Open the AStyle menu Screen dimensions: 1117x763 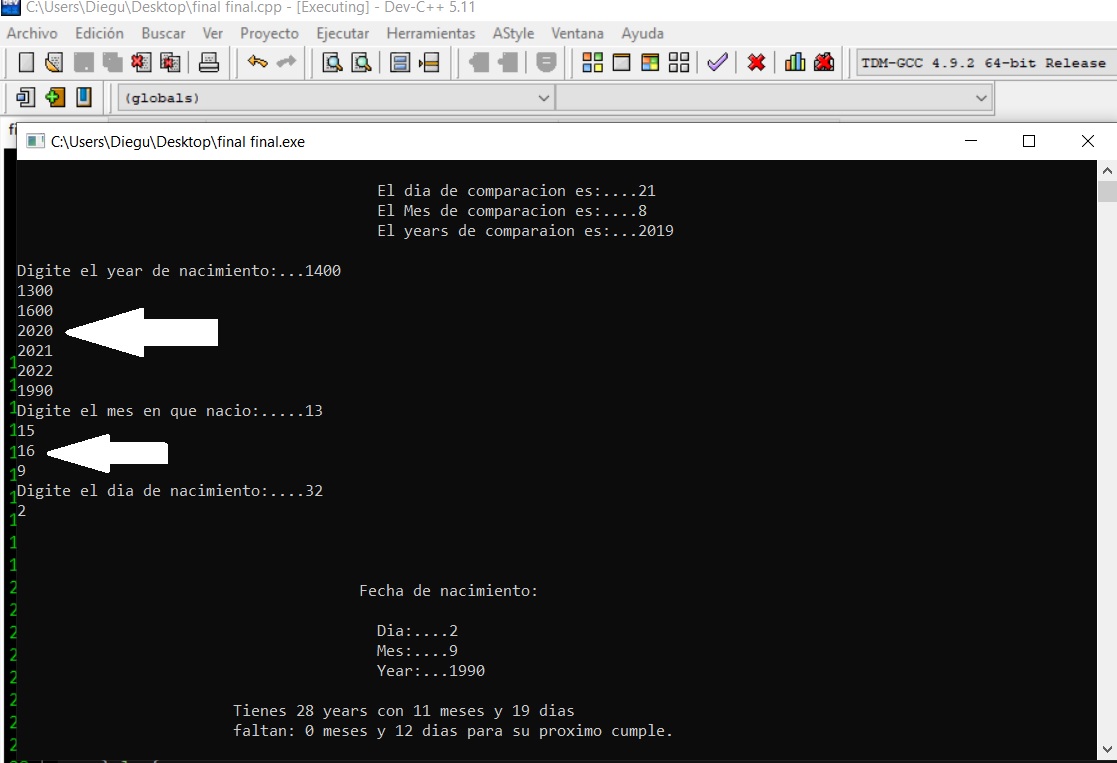[513, 33]
